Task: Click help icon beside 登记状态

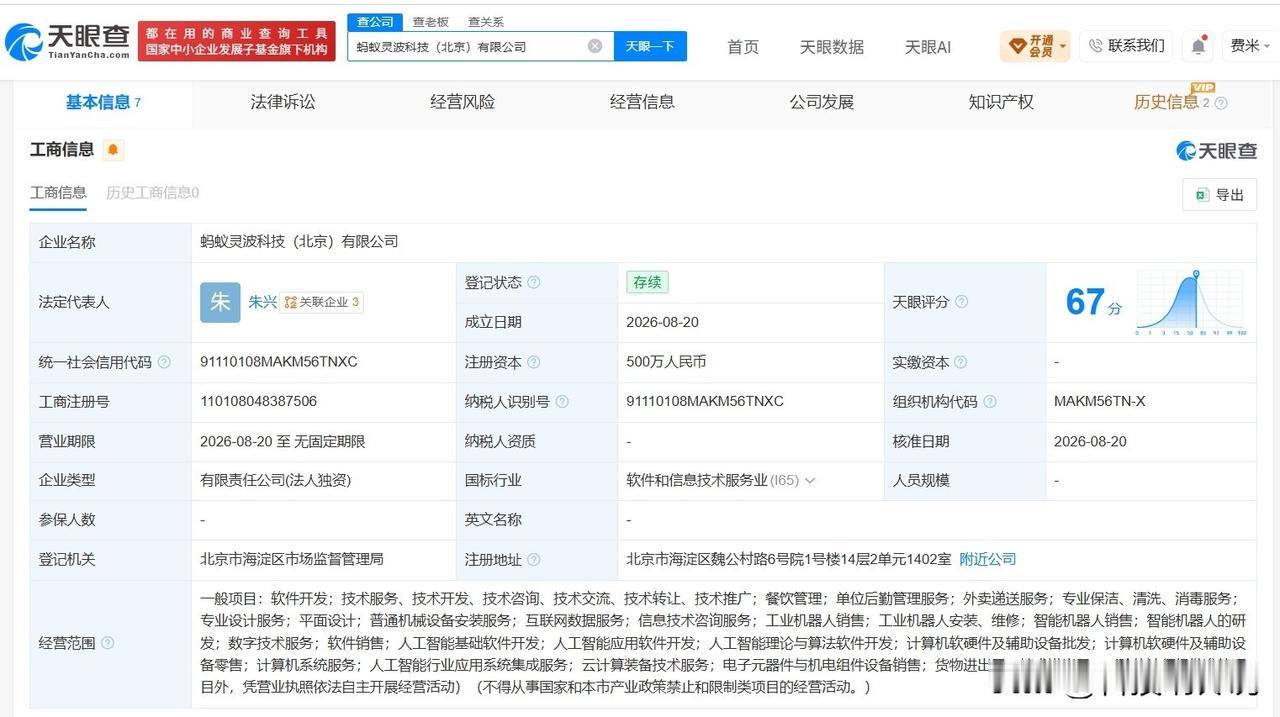Action: 534,283
